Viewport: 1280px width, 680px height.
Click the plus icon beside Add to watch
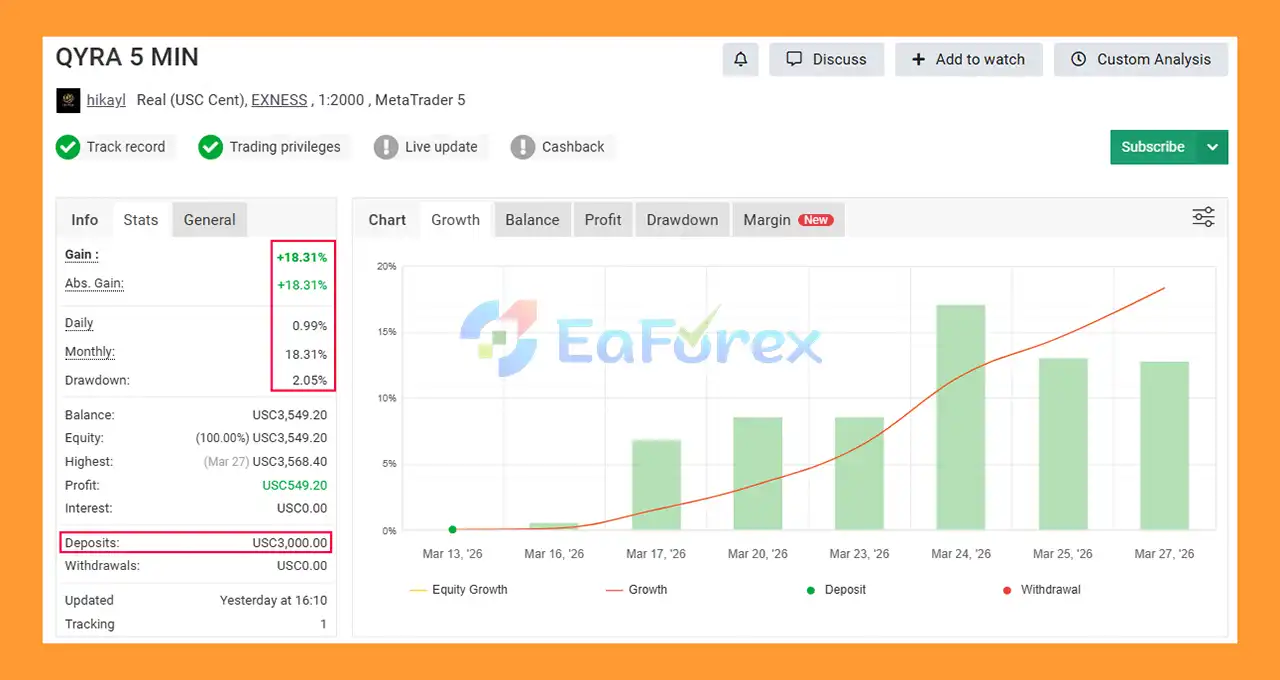(x=919, y=59)
